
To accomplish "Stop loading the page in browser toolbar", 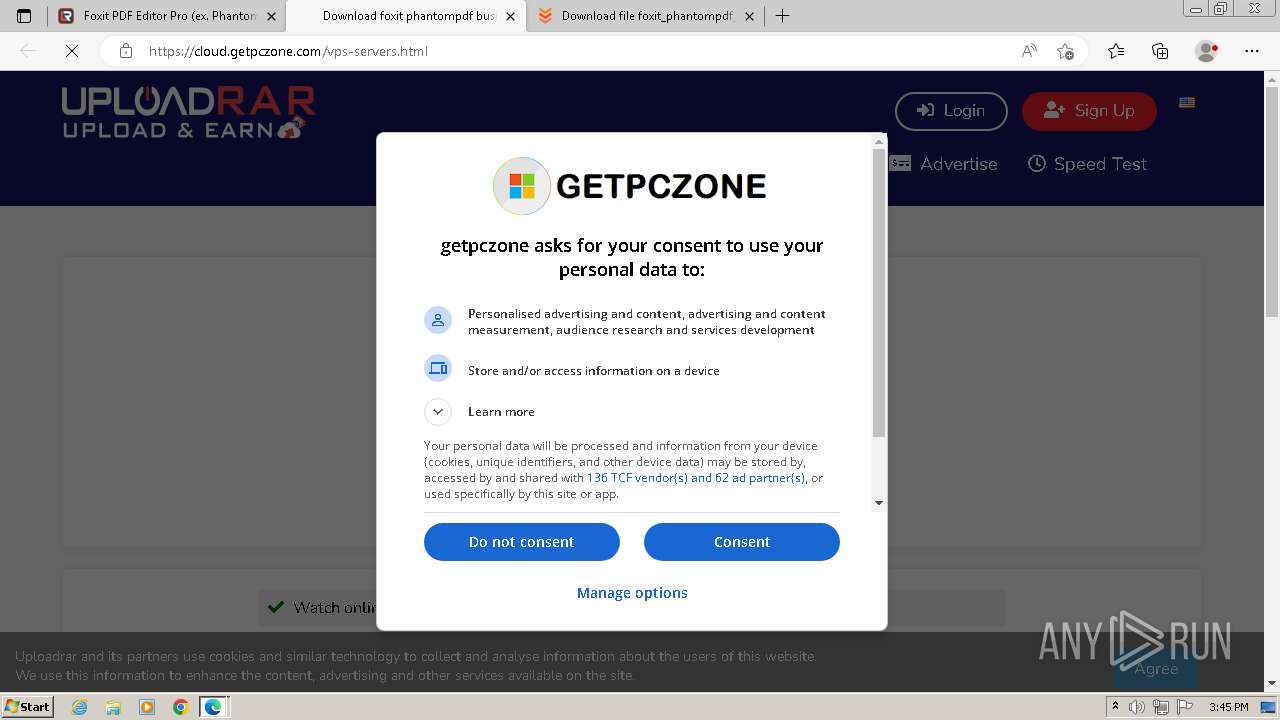I will (72, 51).
